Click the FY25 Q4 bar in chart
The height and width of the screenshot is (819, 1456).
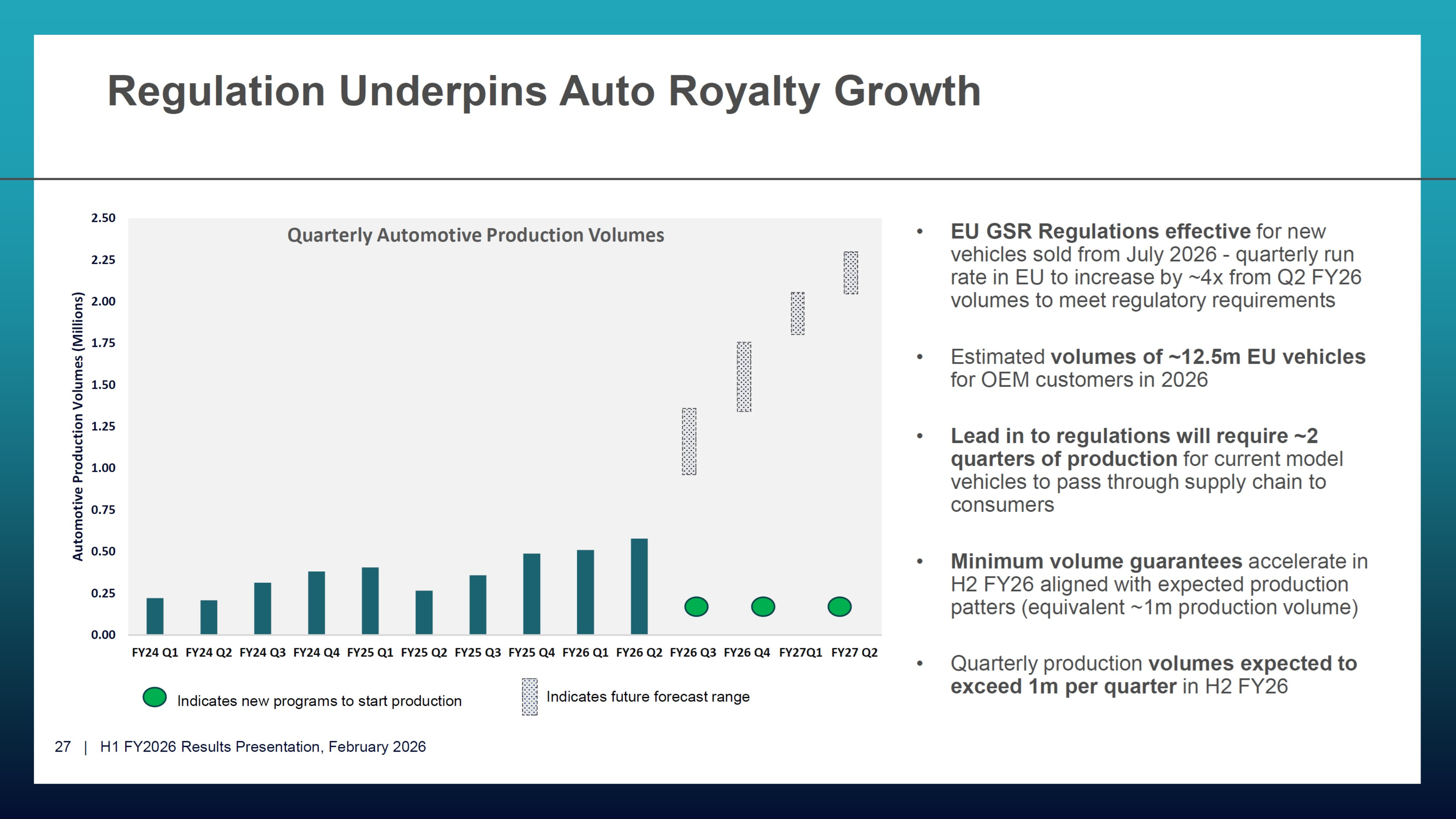point(531,593)
